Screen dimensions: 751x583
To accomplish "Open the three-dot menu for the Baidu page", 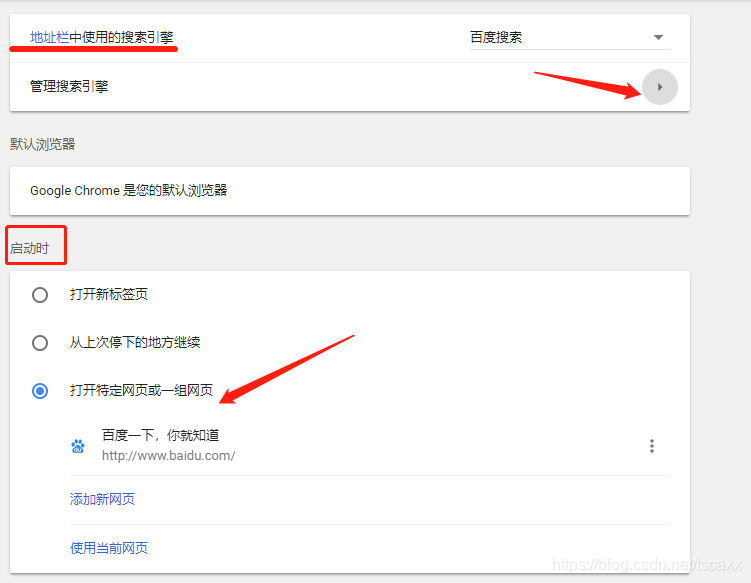I will [651, 446].
